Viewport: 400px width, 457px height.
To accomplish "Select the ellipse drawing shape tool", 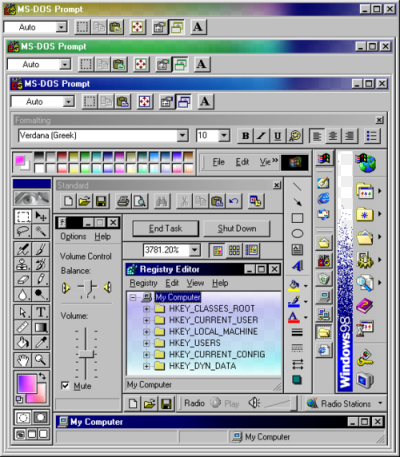I will pyautogui.click(x=297, y=234).
